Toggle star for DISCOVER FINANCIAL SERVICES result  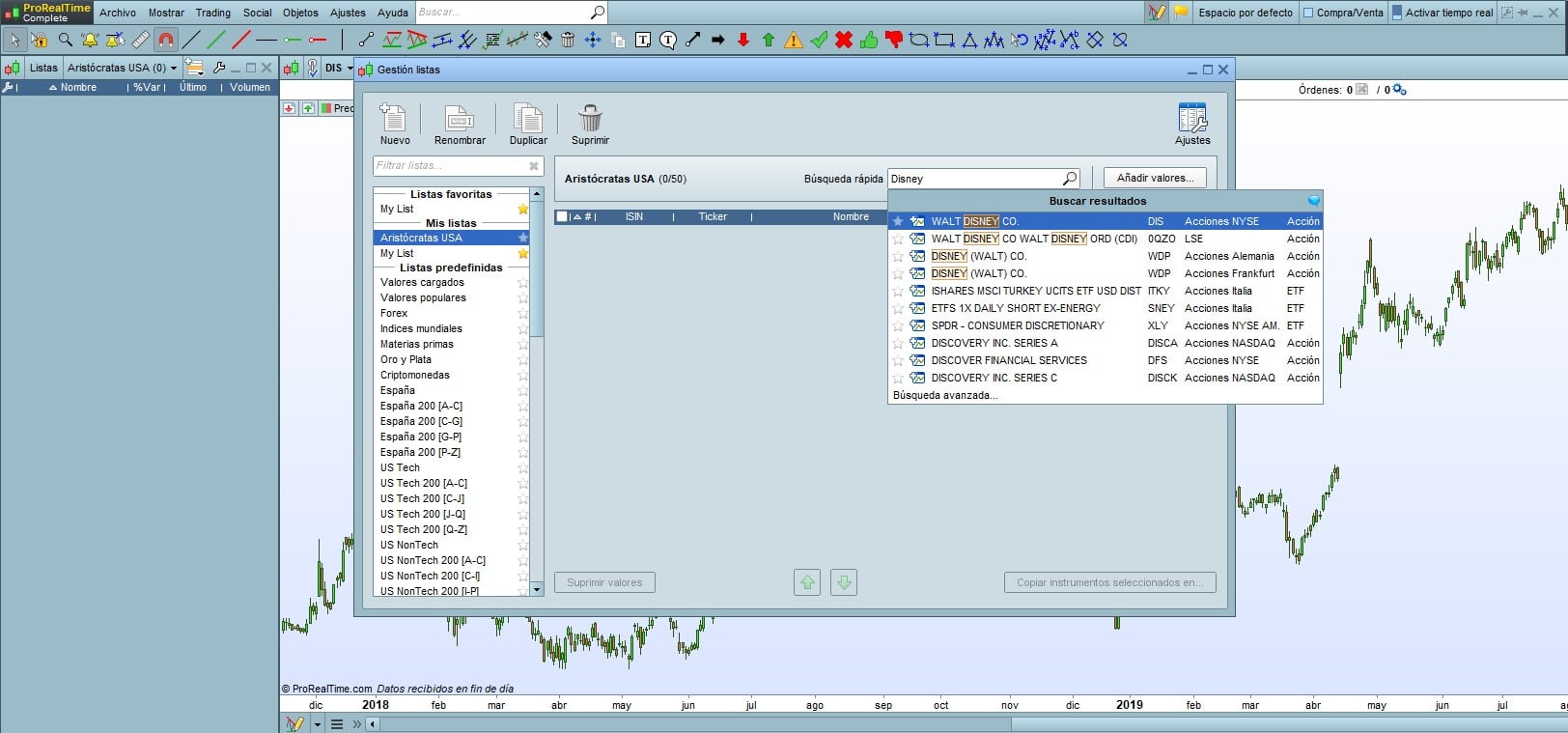[x=898, y=360]
